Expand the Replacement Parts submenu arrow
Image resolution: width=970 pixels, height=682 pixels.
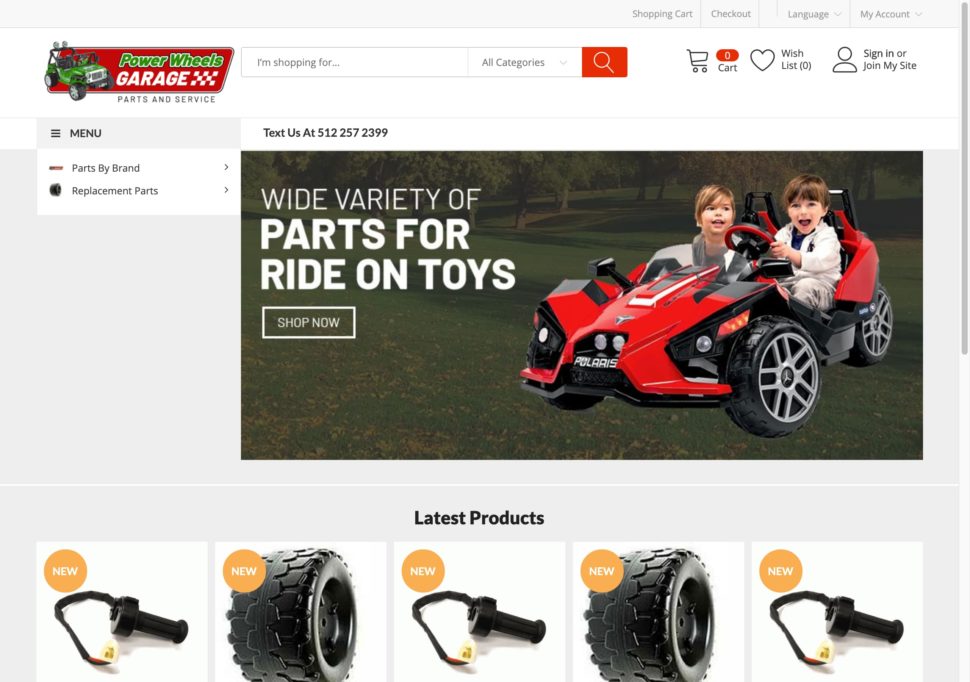[x=226, y=190]
